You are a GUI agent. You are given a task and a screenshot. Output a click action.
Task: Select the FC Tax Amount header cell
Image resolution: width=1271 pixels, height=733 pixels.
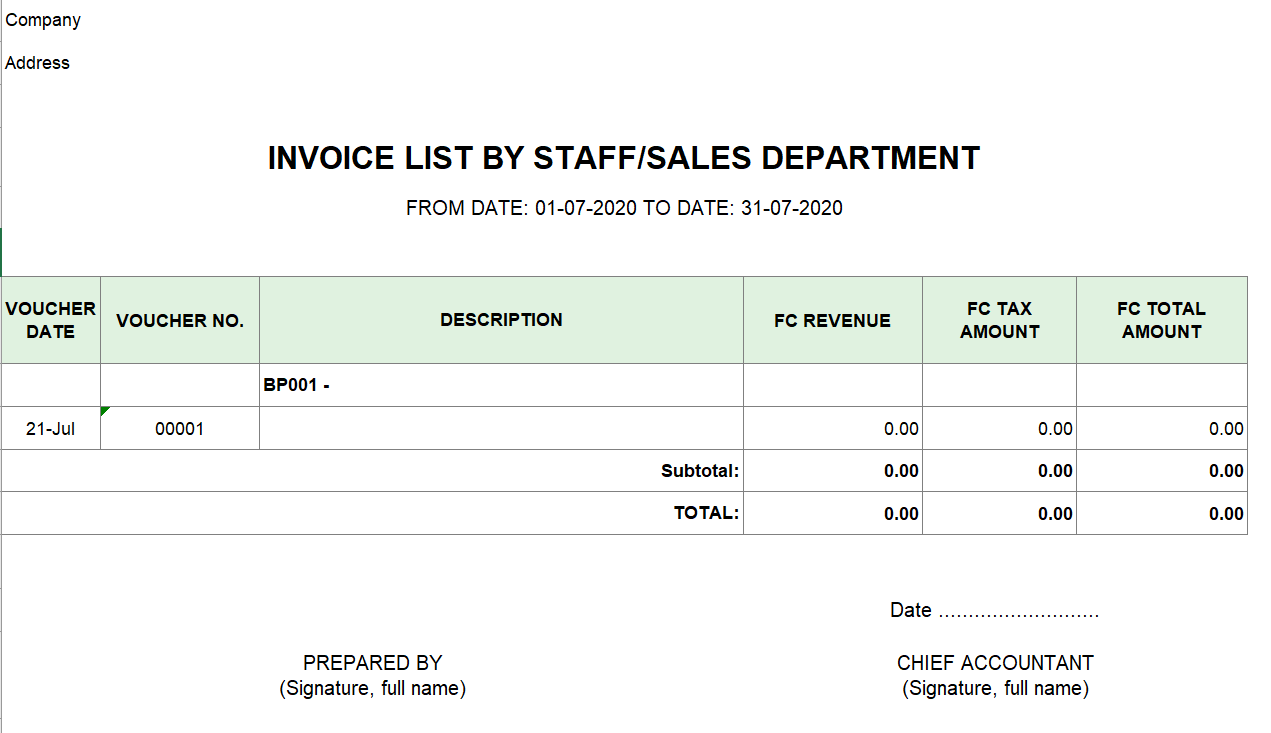pos(999,320)
